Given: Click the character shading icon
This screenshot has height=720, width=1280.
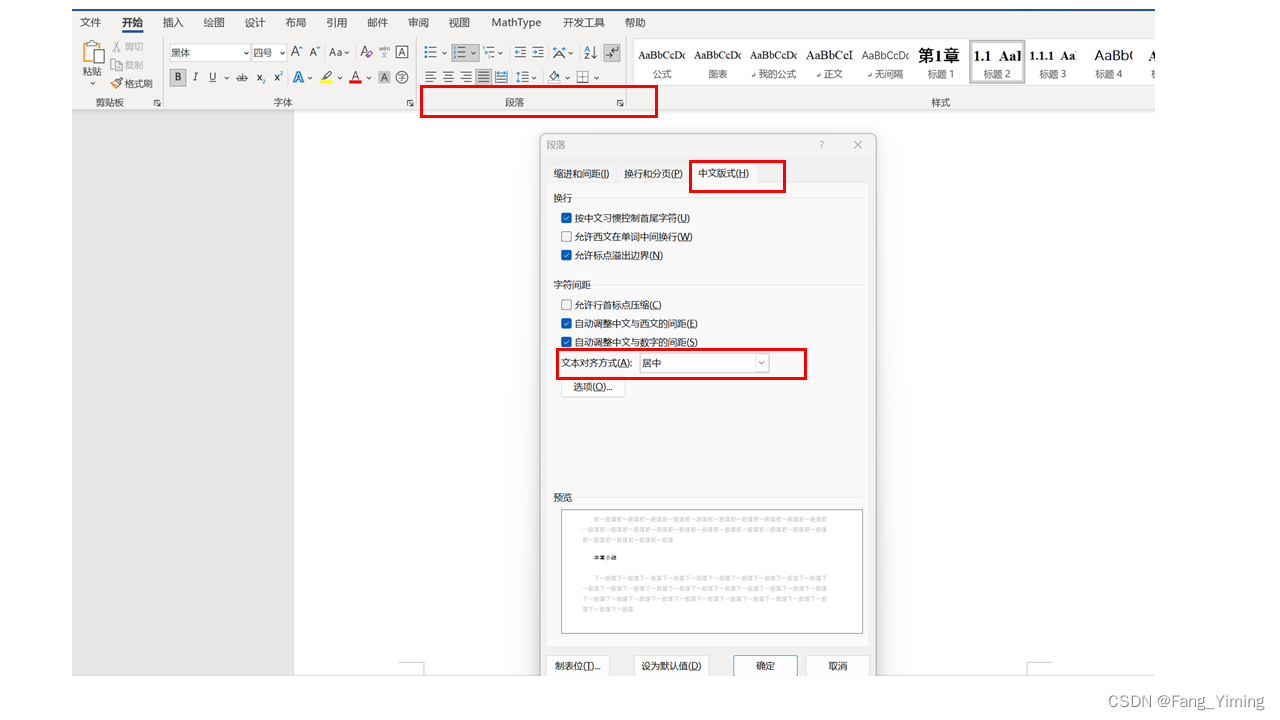Looking at the screenshot, I should (384, 77).
